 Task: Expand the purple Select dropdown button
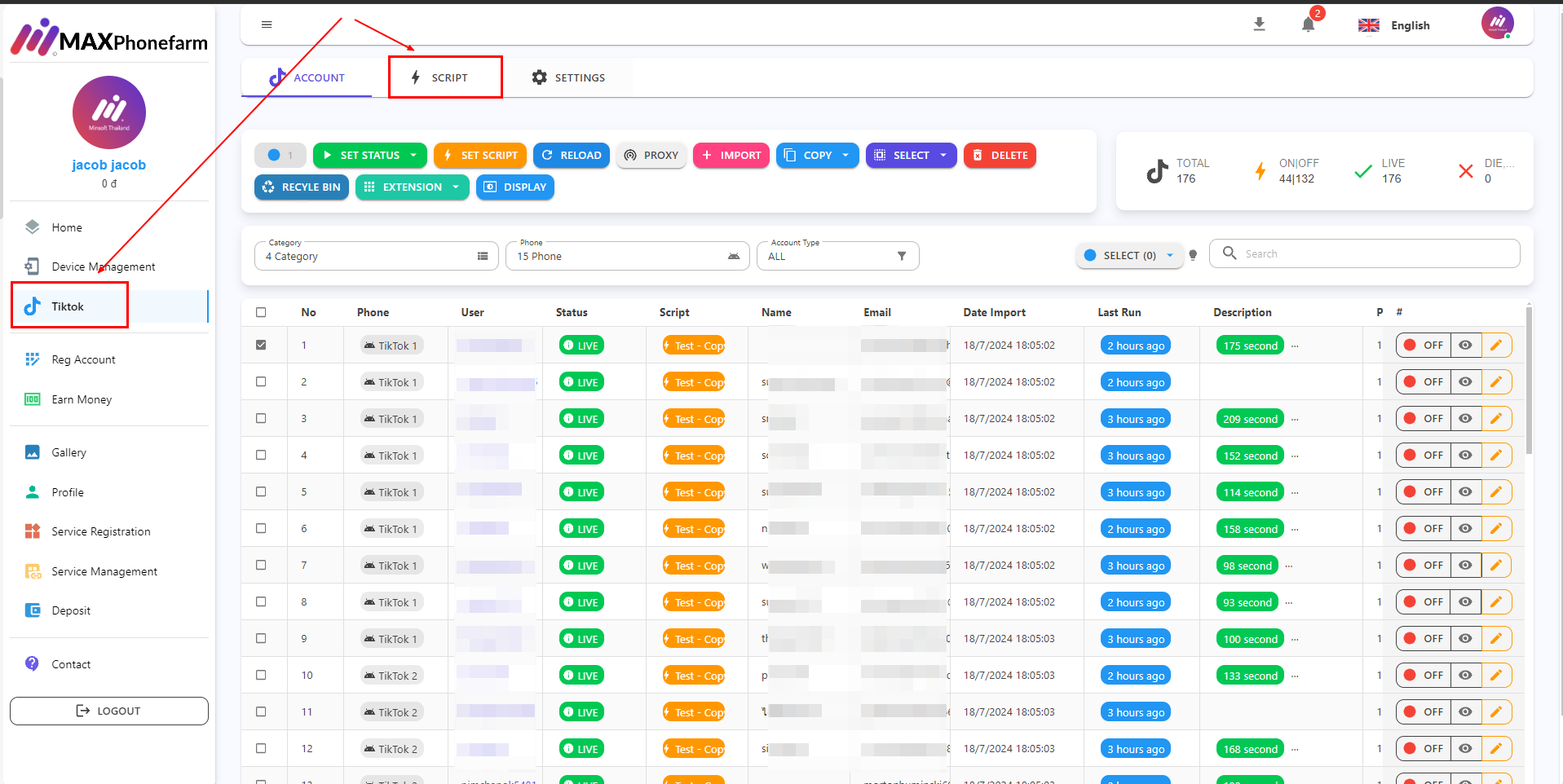click(912, 155)
